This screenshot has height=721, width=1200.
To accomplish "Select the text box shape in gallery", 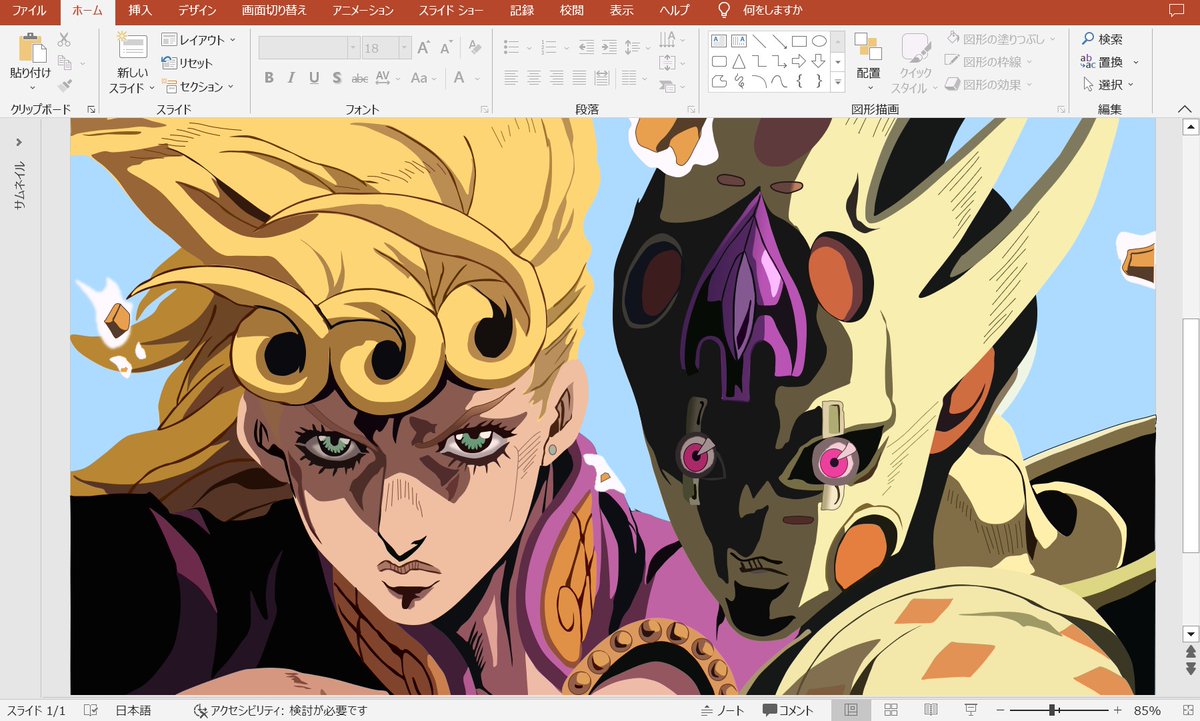I will (718, 41).
